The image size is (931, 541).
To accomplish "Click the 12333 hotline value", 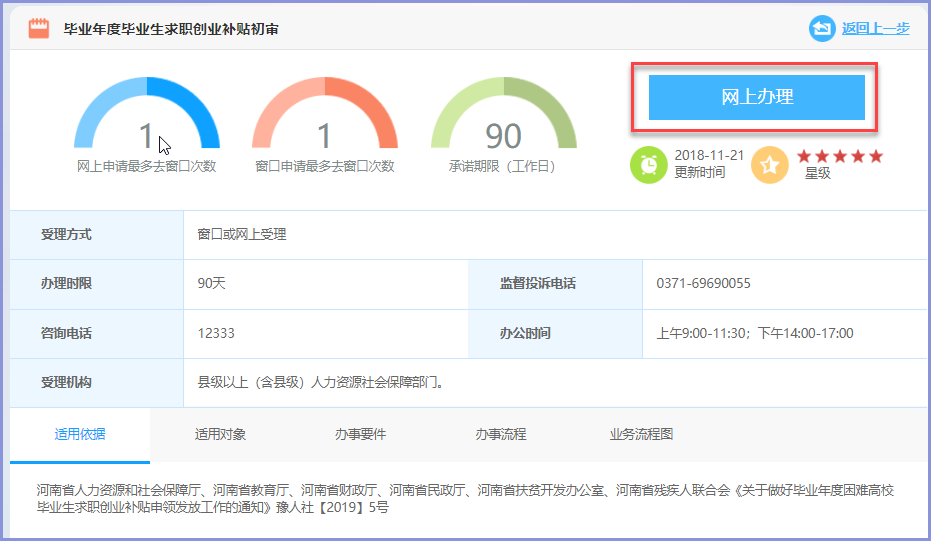I will click(216, 333).
